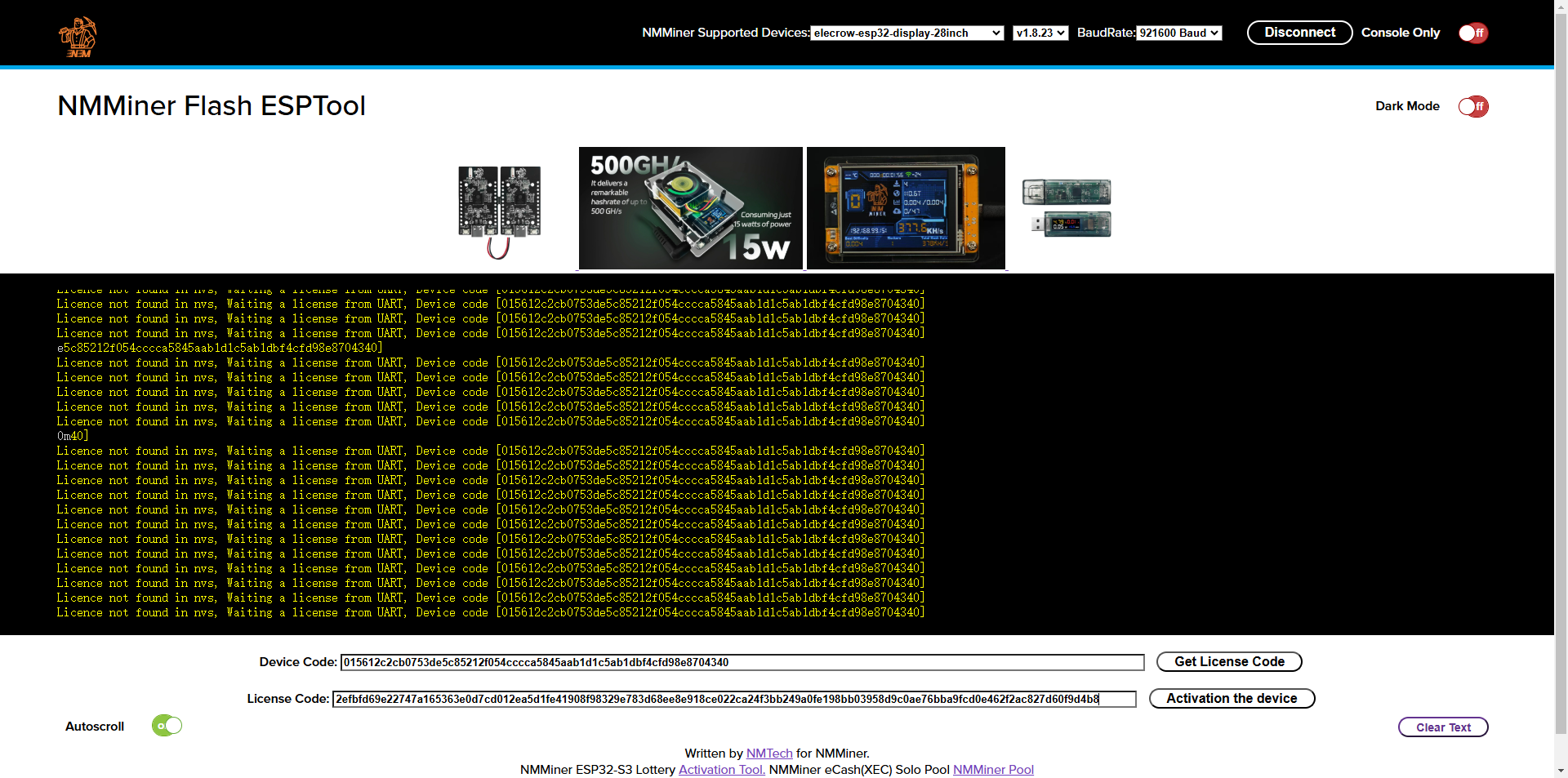Focus the License Code input field
Image resolution: width=1568 pixels, height=778 pixels.
coord(733,699)
